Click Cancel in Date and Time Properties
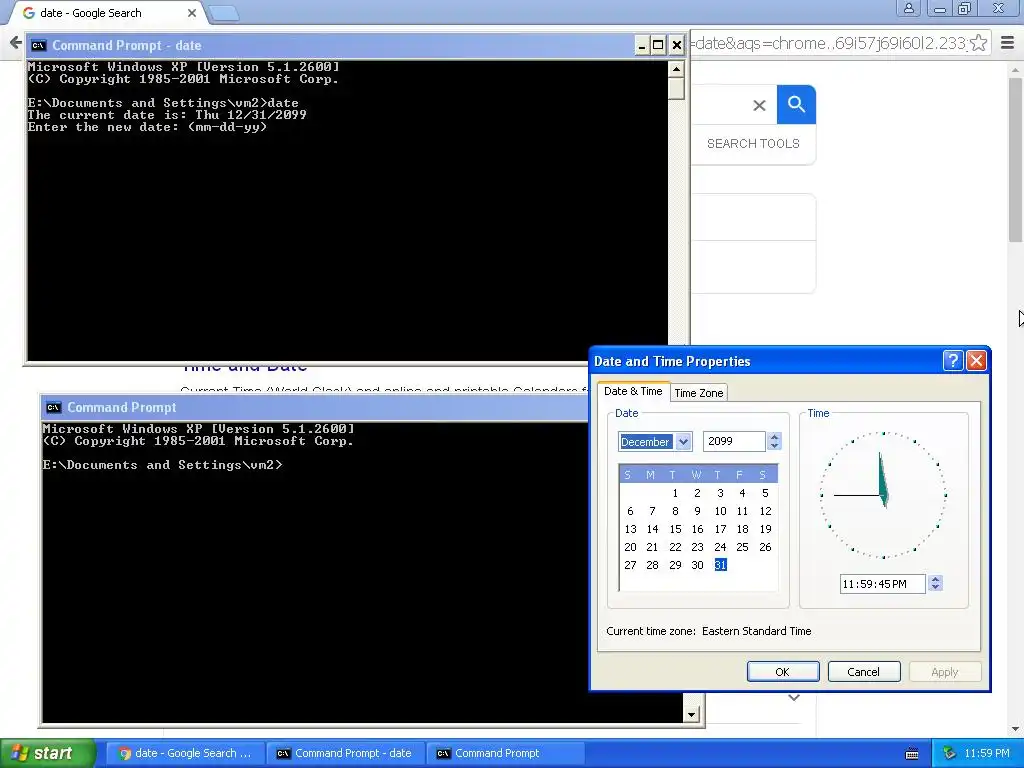 coord(863,671)
